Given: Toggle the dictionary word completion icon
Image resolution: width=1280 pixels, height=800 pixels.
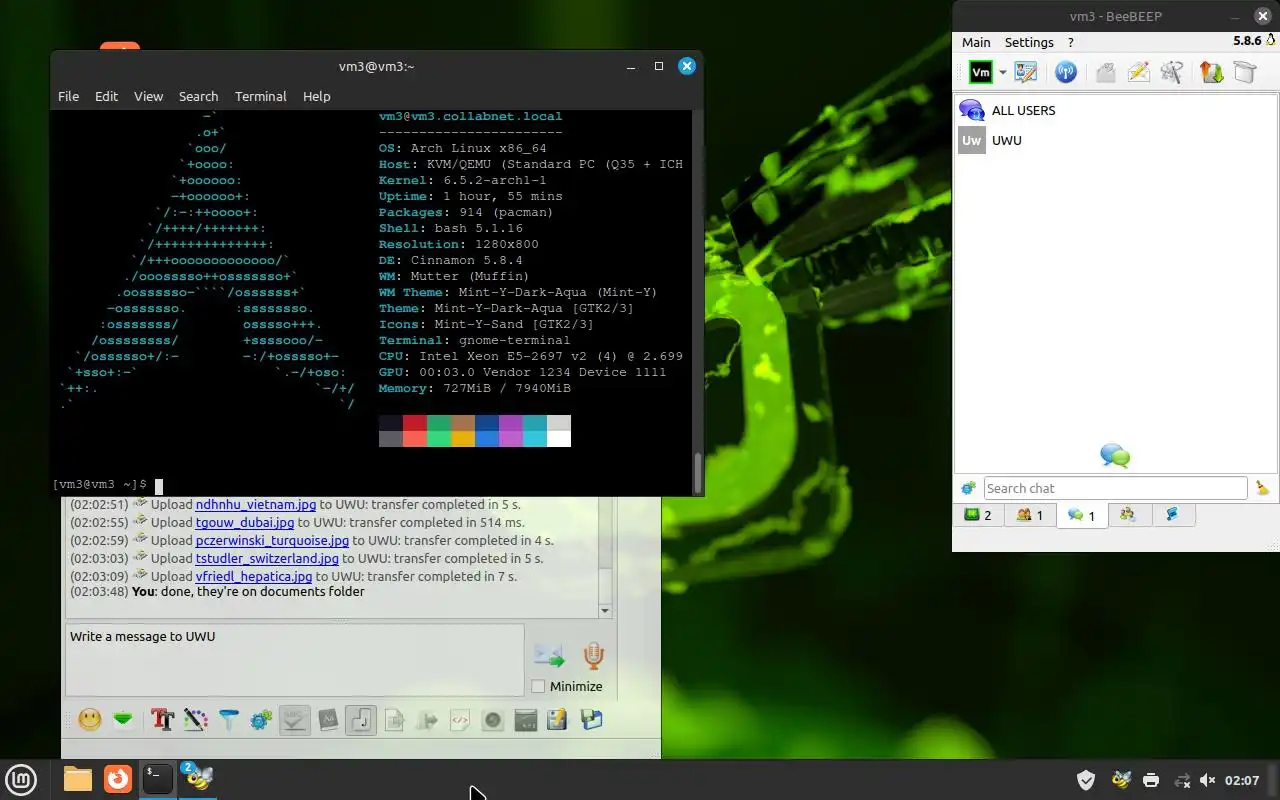Looking at the screenshot, I should point(328,719).
